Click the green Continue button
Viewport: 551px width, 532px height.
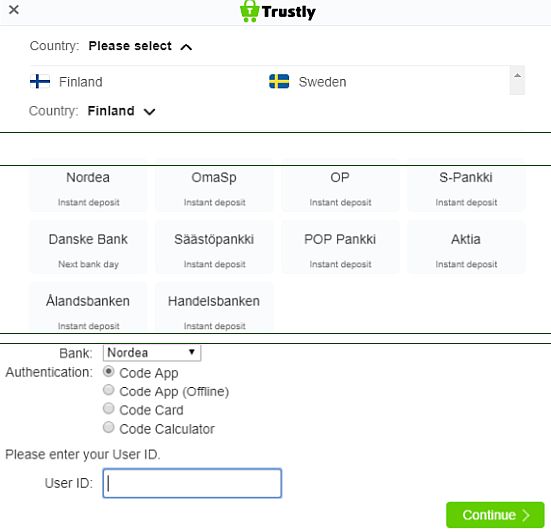(495, 515)
